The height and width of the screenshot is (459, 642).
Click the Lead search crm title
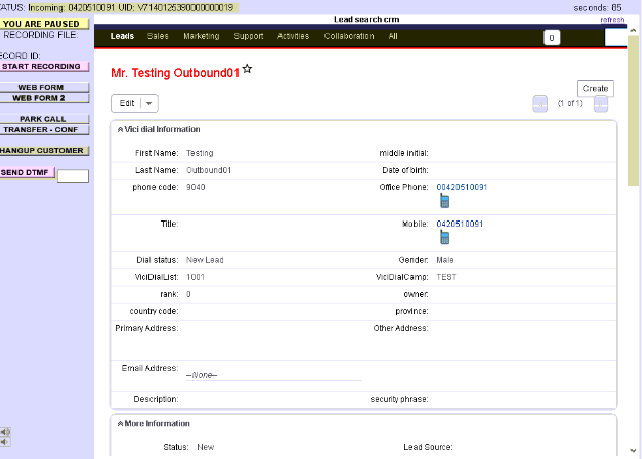point(366,19)
